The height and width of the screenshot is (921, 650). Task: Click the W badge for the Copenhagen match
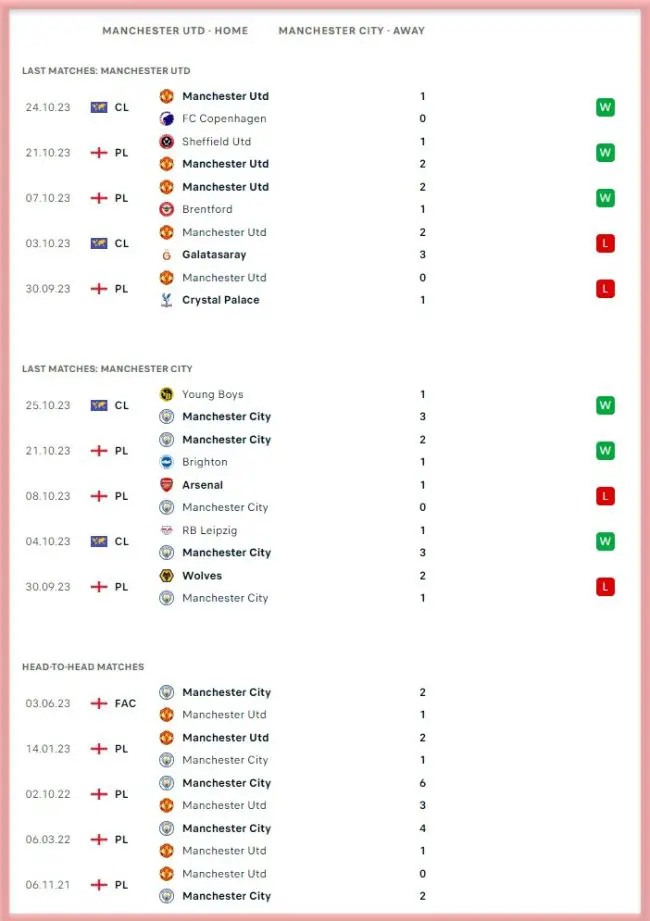604,108
